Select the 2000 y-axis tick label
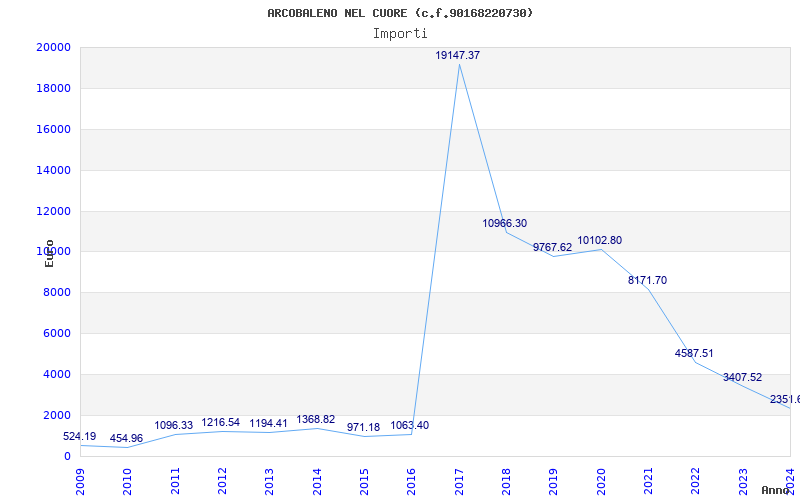Viewport: 800px width, 500px height. [56, 415]
